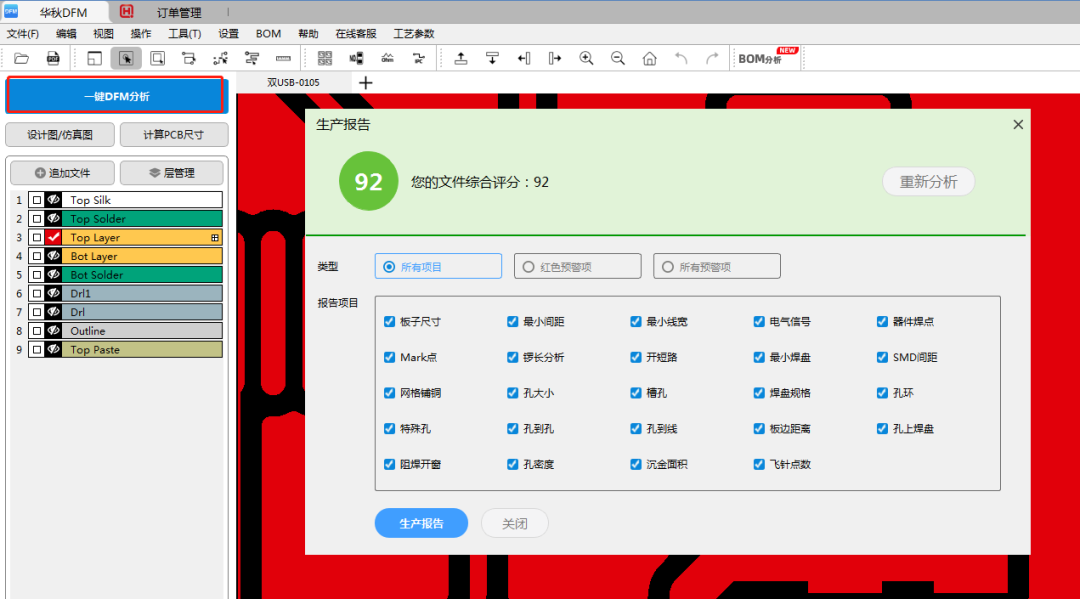
Task: Expand the grid icon beside Top Layer
Action: click(217, 236)
